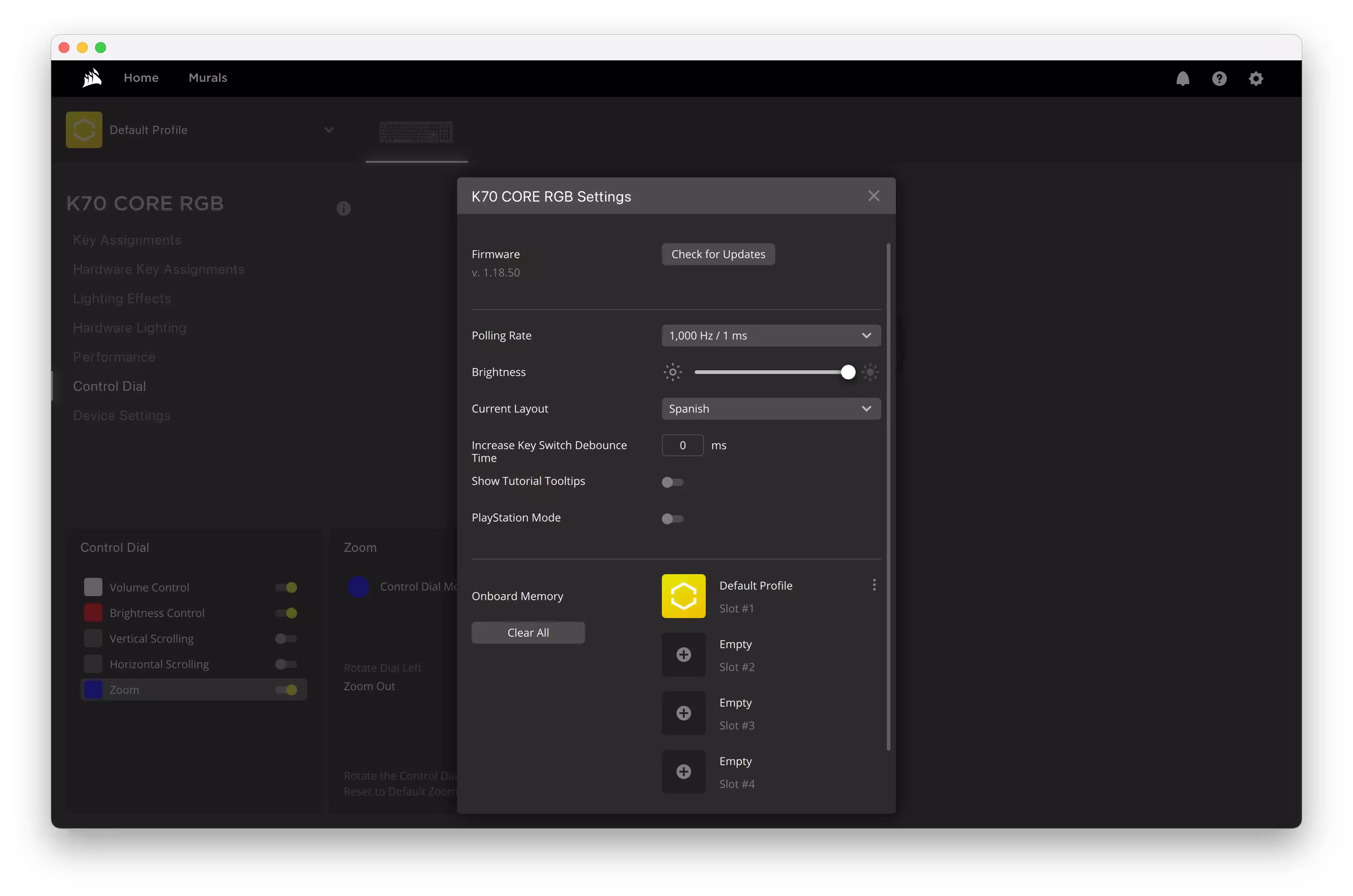Image resolution: width=1353 pixels, height=896 pixels.
Task: Select the keyboard device thumbnail
Action: tap(416, 132)
